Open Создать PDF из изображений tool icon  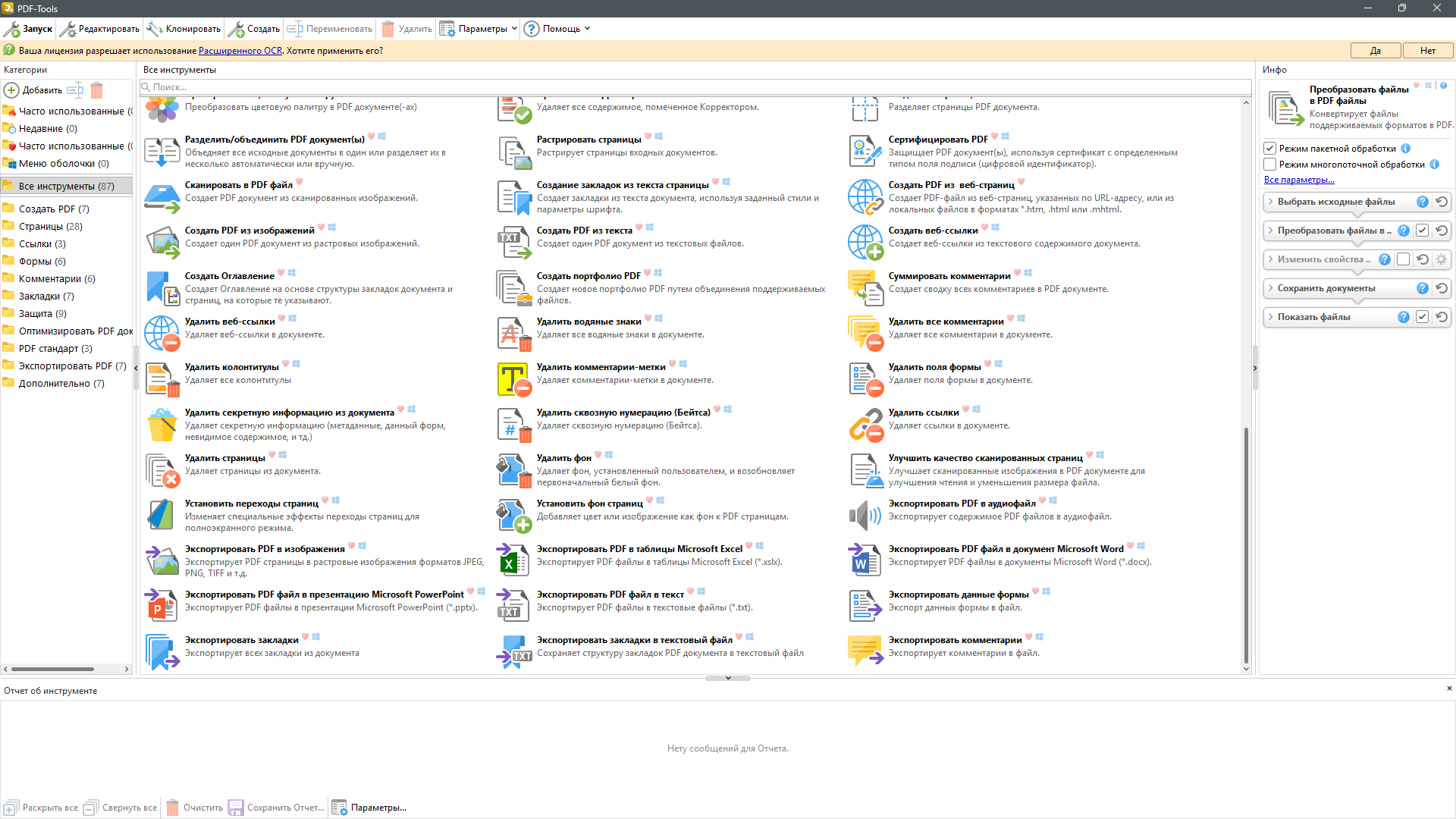[162, 243]
